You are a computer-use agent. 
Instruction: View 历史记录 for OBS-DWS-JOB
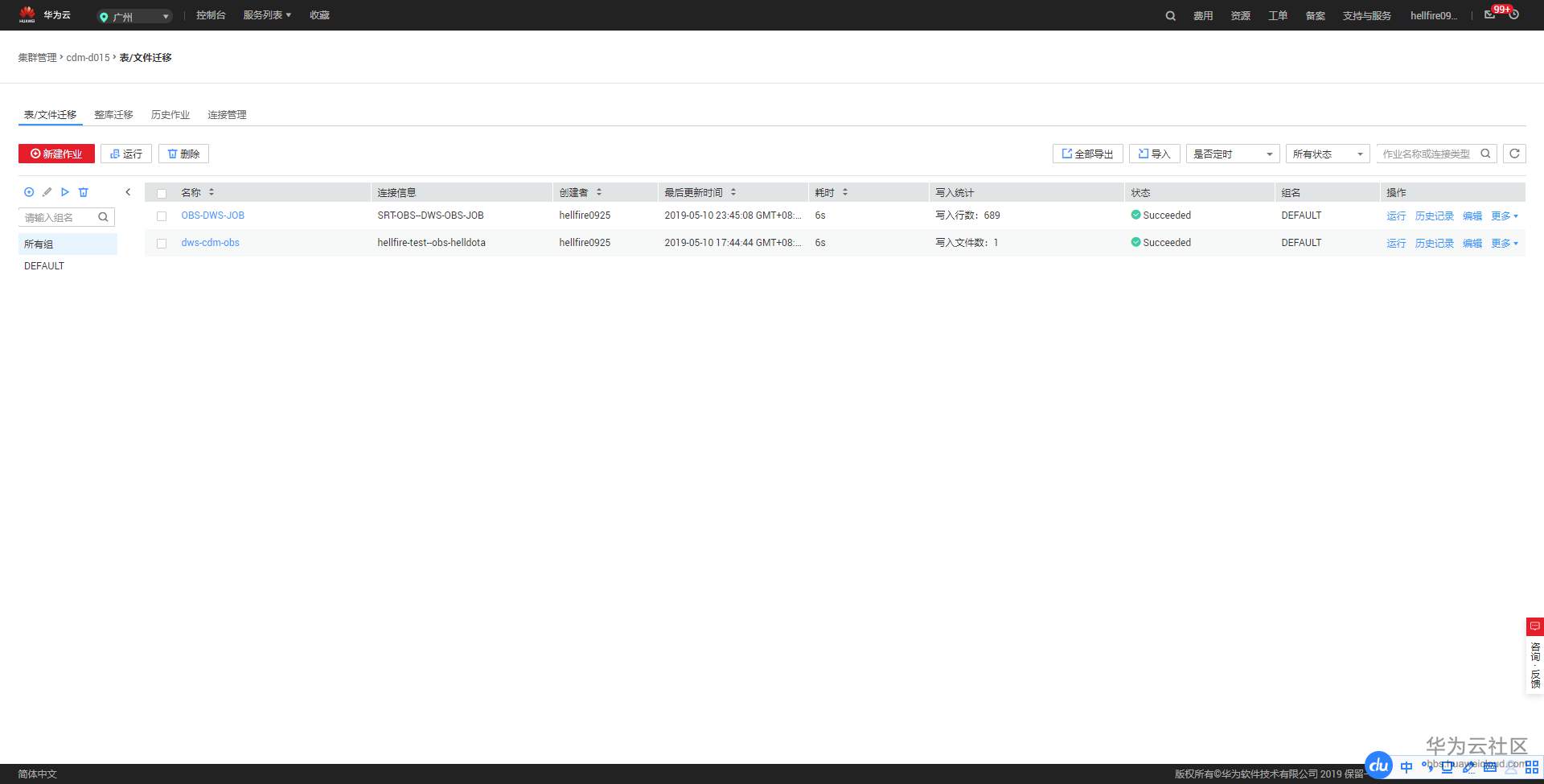pos(1435,215)
